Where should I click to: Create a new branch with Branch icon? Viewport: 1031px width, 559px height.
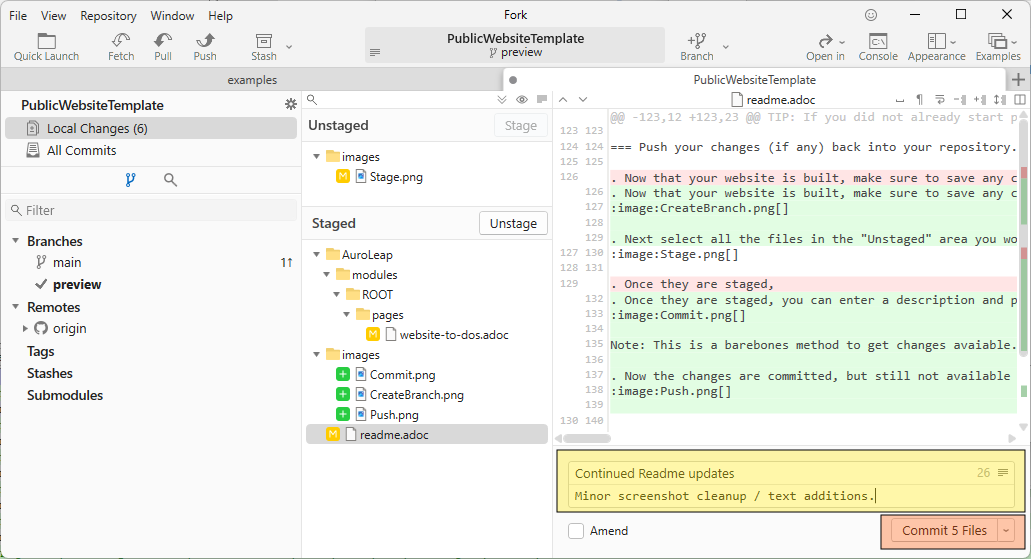click(x=697, y=41)
